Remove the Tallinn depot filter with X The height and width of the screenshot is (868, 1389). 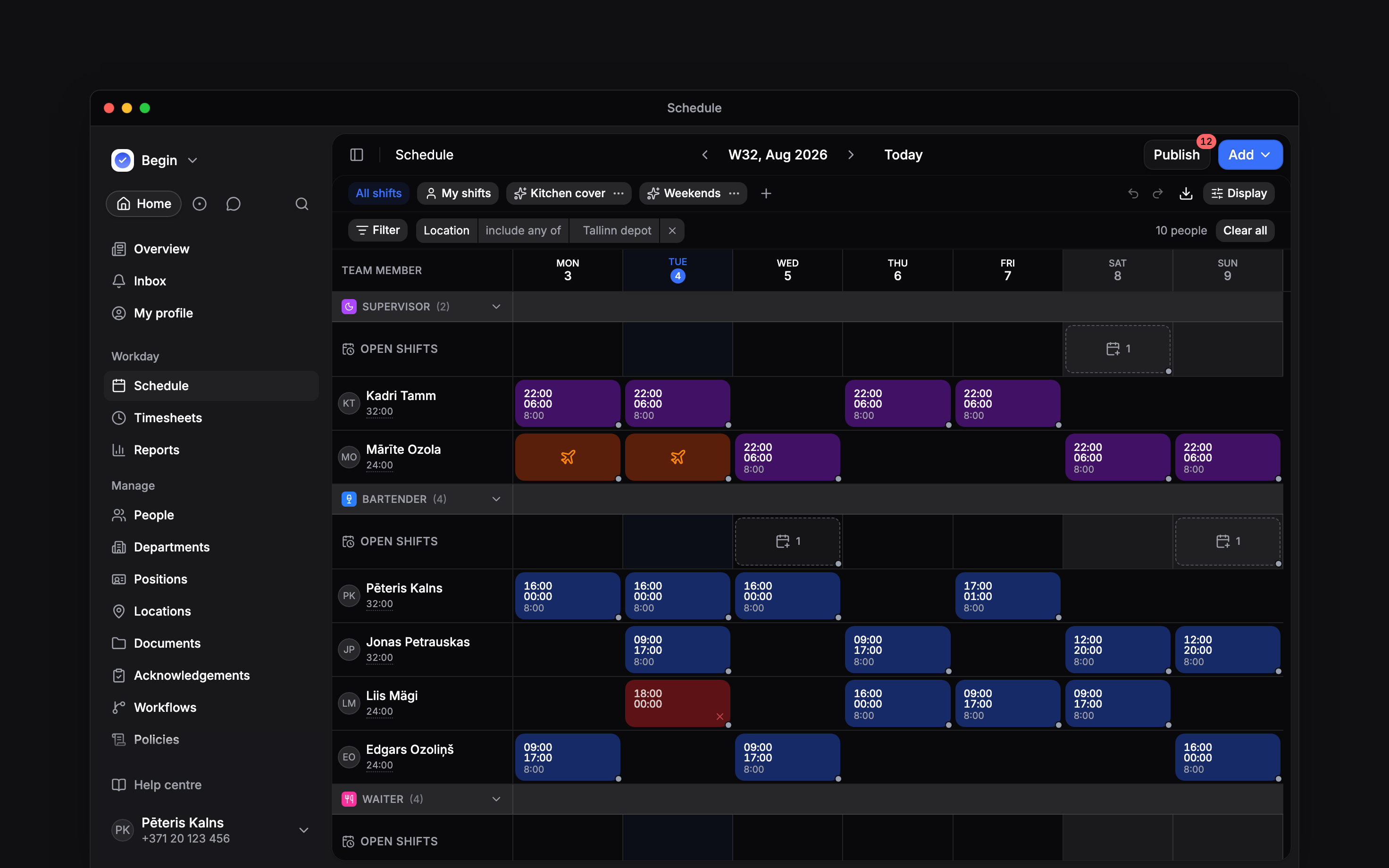[672, 231]
